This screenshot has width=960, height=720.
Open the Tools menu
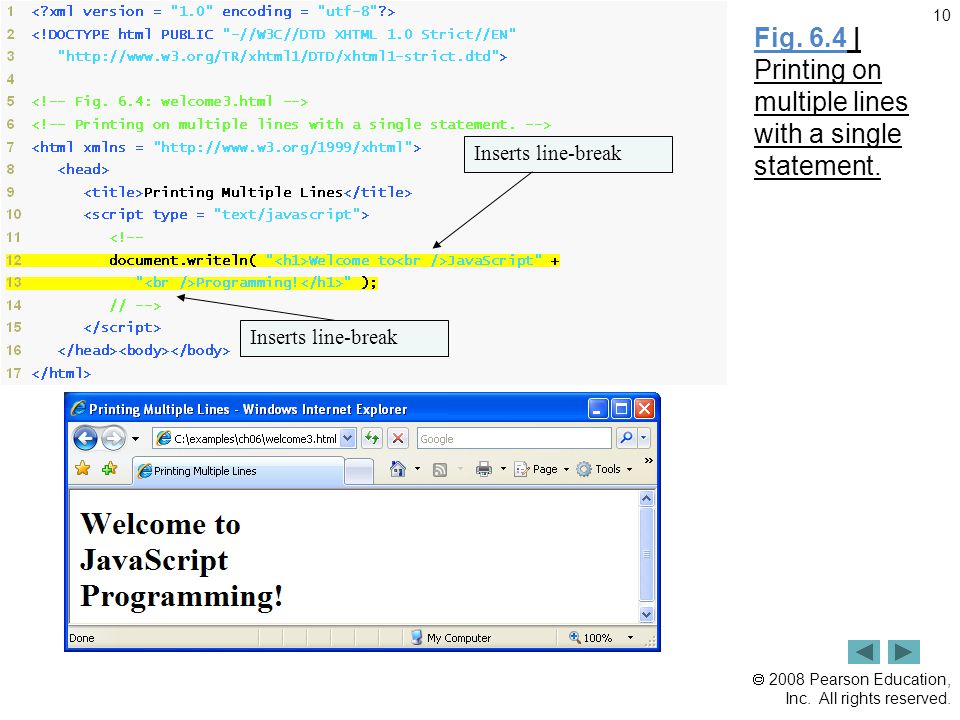point(605,469)
